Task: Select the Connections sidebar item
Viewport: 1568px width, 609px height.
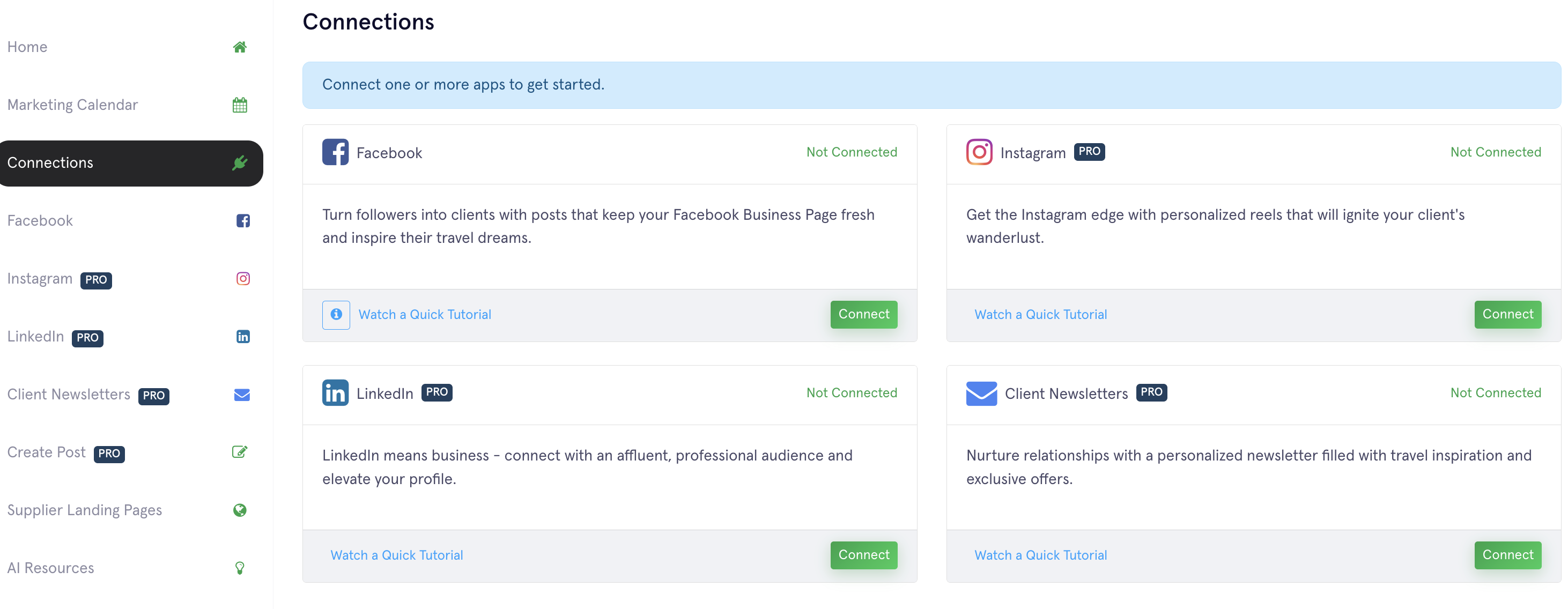Action: (50, 163)
